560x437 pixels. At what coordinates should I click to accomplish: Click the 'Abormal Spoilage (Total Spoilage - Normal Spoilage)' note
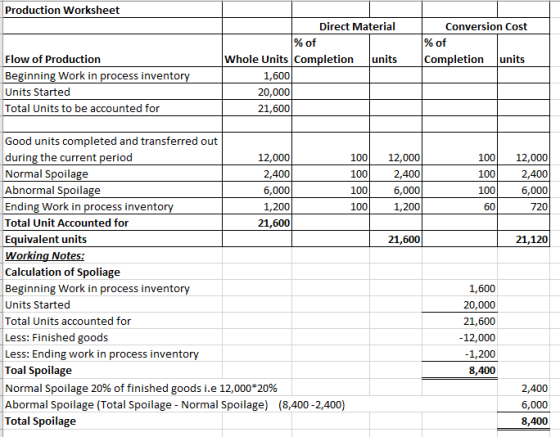pos(136,405)
